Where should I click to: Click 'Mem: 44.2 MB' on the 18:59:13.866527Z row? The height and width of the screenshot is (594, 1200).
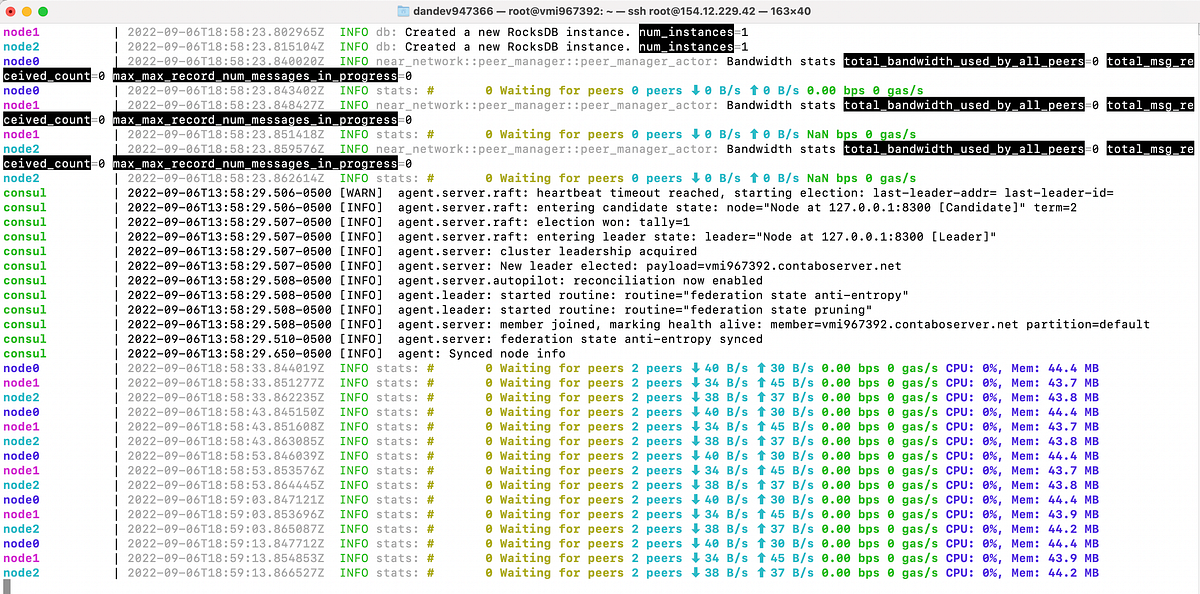[x=1055, y=572]
